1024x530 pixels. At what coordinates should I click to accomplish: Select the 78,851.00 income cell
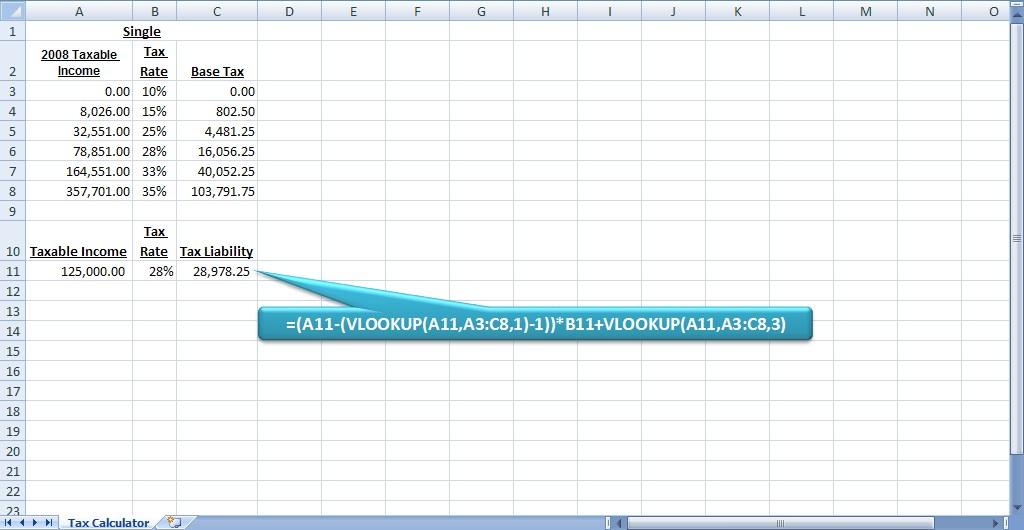[x=79, y=151]
